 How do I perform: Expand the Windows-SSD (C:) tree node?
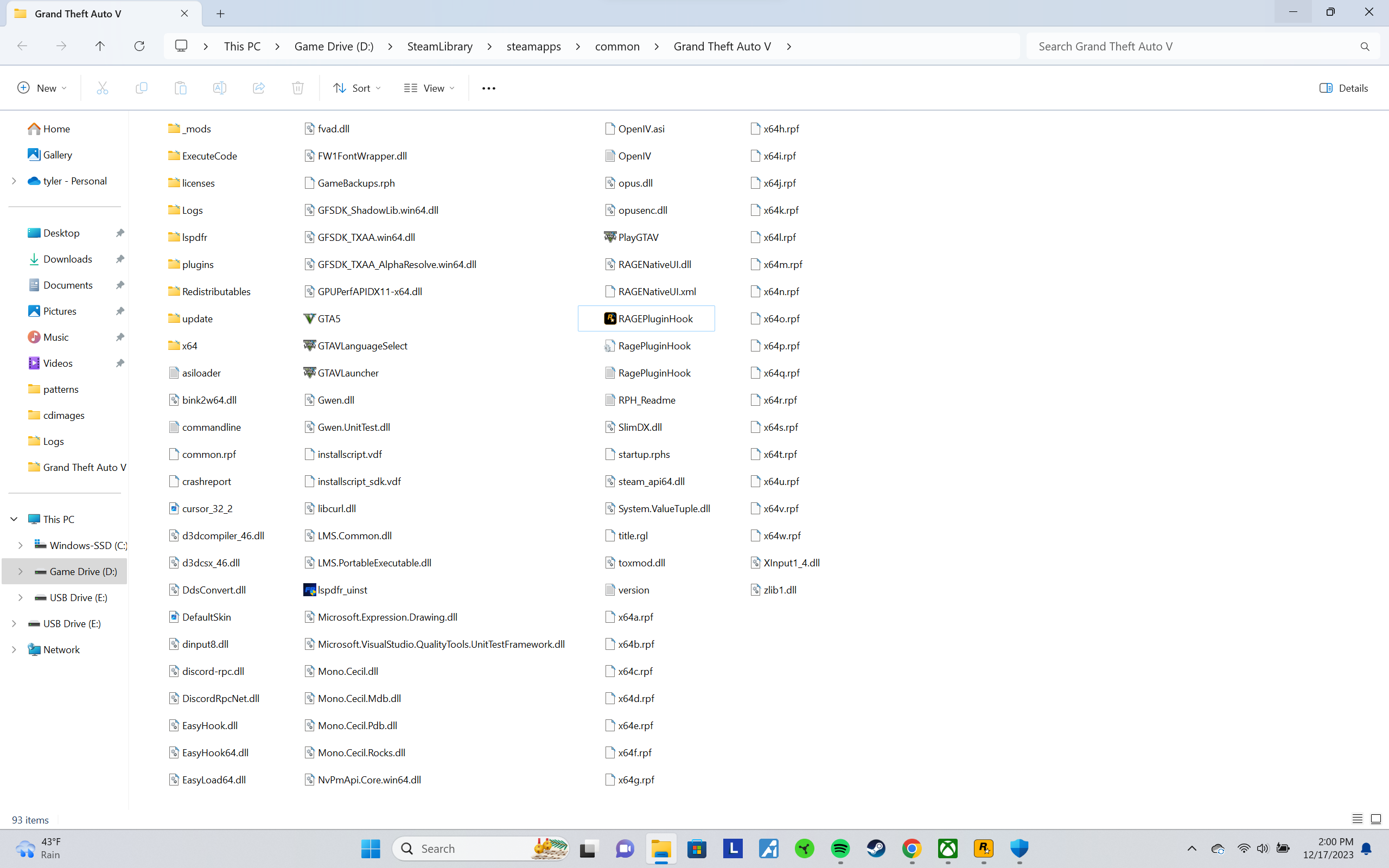pyautogui.click(x=20, y=545)
